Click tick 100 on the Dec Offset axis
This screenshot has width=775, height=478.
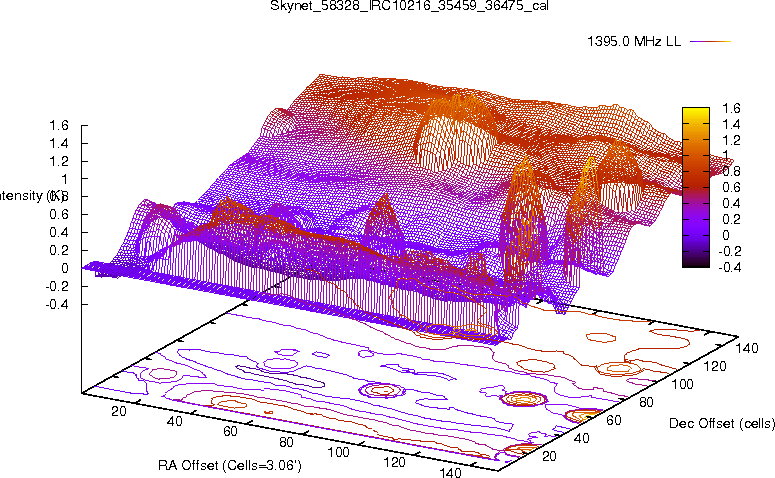pyautogui.click(x=683, y=384)
